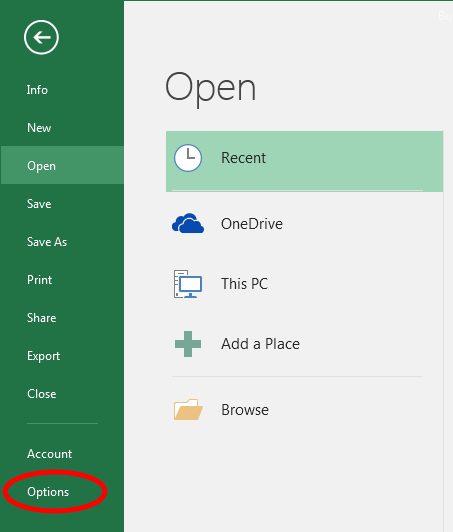This screenshot has width=453, height=532.
Task: Click the Recent clock icon
Action: tap(188, 158)
